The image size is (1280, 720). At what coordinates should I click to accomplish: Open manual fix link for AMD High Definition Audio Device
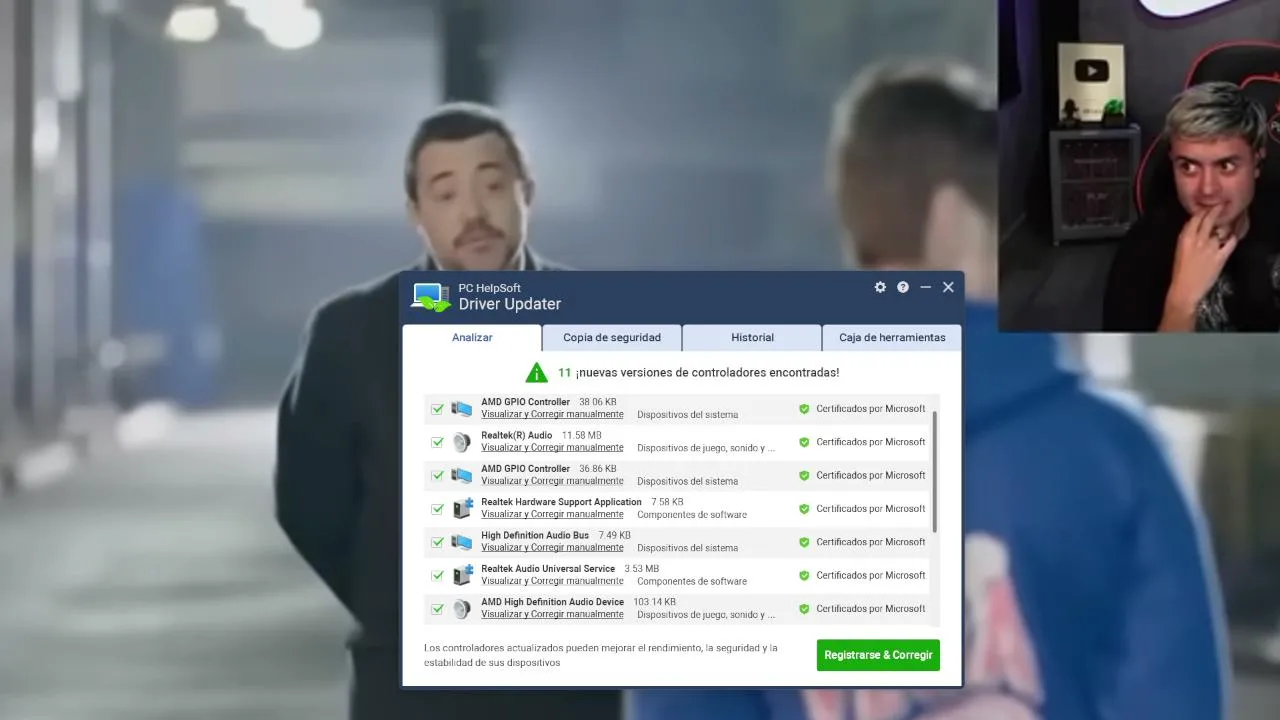click(x=552, y=614)
